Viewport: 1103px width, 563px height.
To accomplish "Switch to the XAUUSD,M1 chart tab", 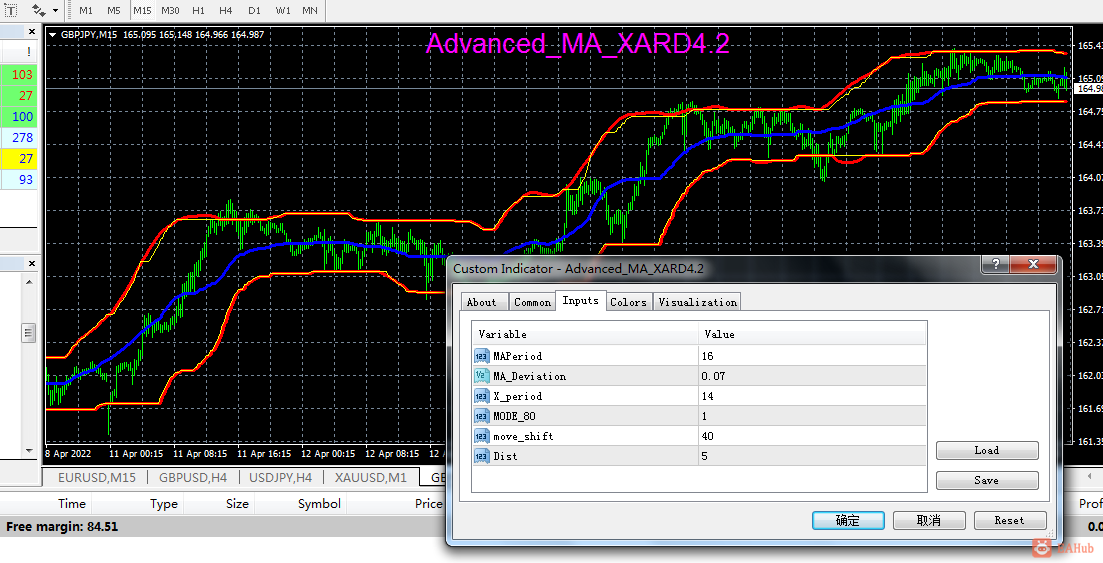I will click(371, 477).
